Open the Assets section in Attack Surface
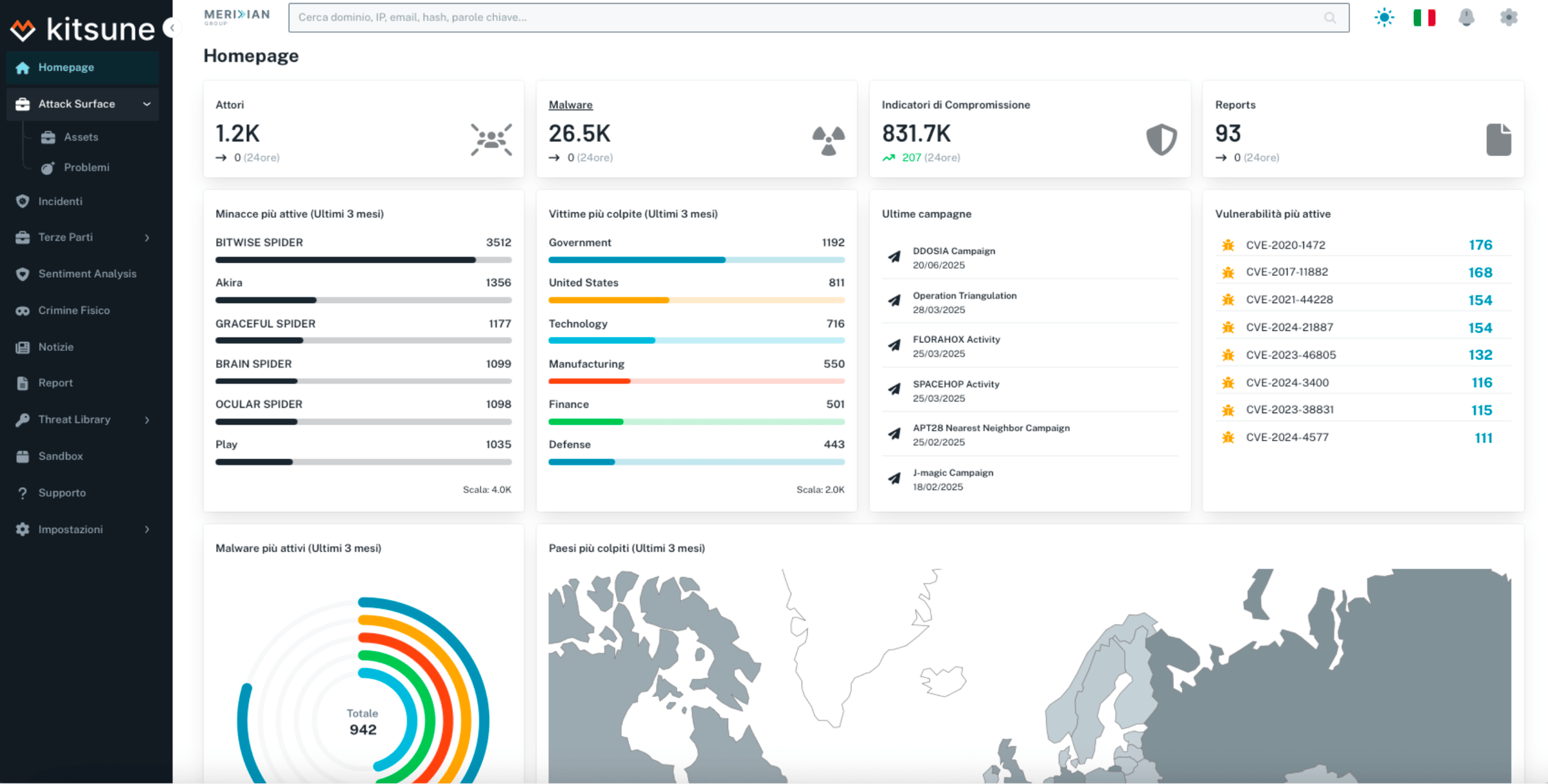The width and height of the screenshot is (1548, 784). 81,137
